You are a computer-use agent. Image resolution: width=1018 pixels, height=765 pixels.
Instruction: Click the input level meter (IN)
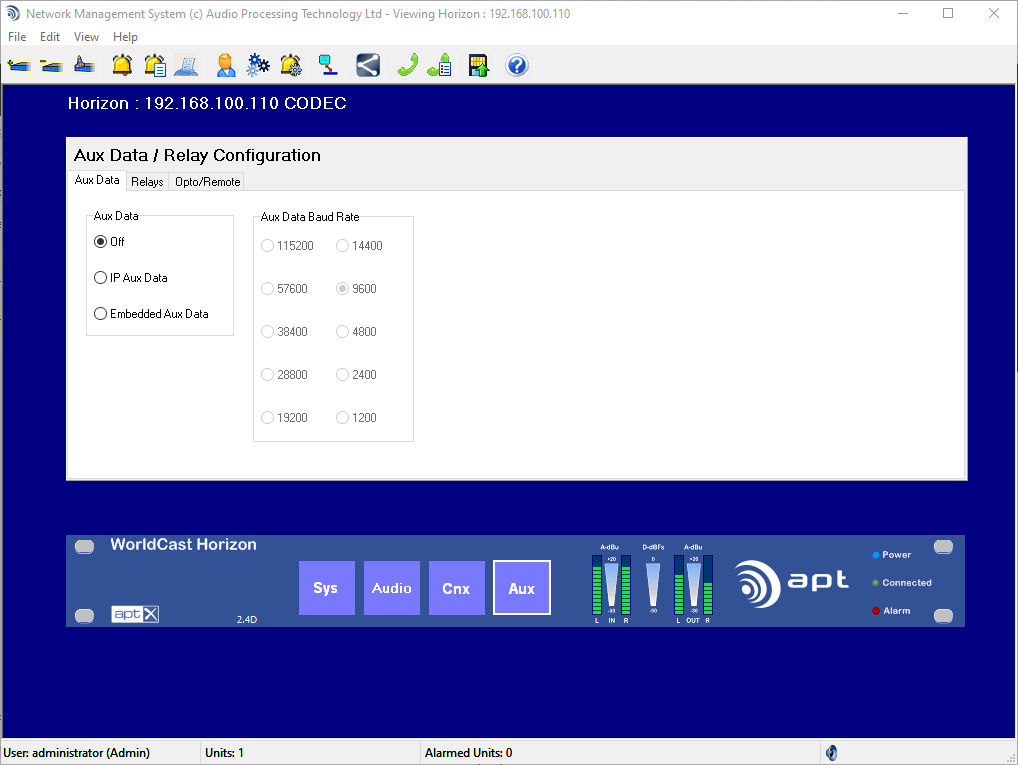tap(611, 584)
